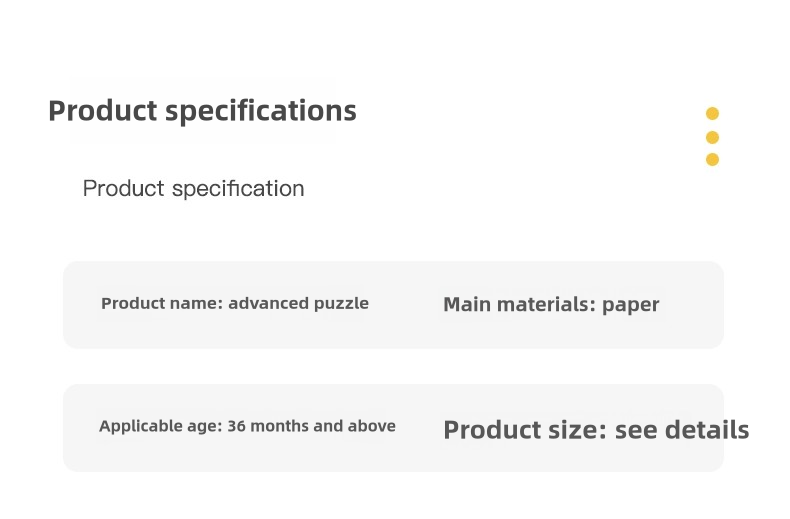This screenshot has height=519, width=790.
Task: Open the "Product size: see details" entry
Action: tap(596, 430)
